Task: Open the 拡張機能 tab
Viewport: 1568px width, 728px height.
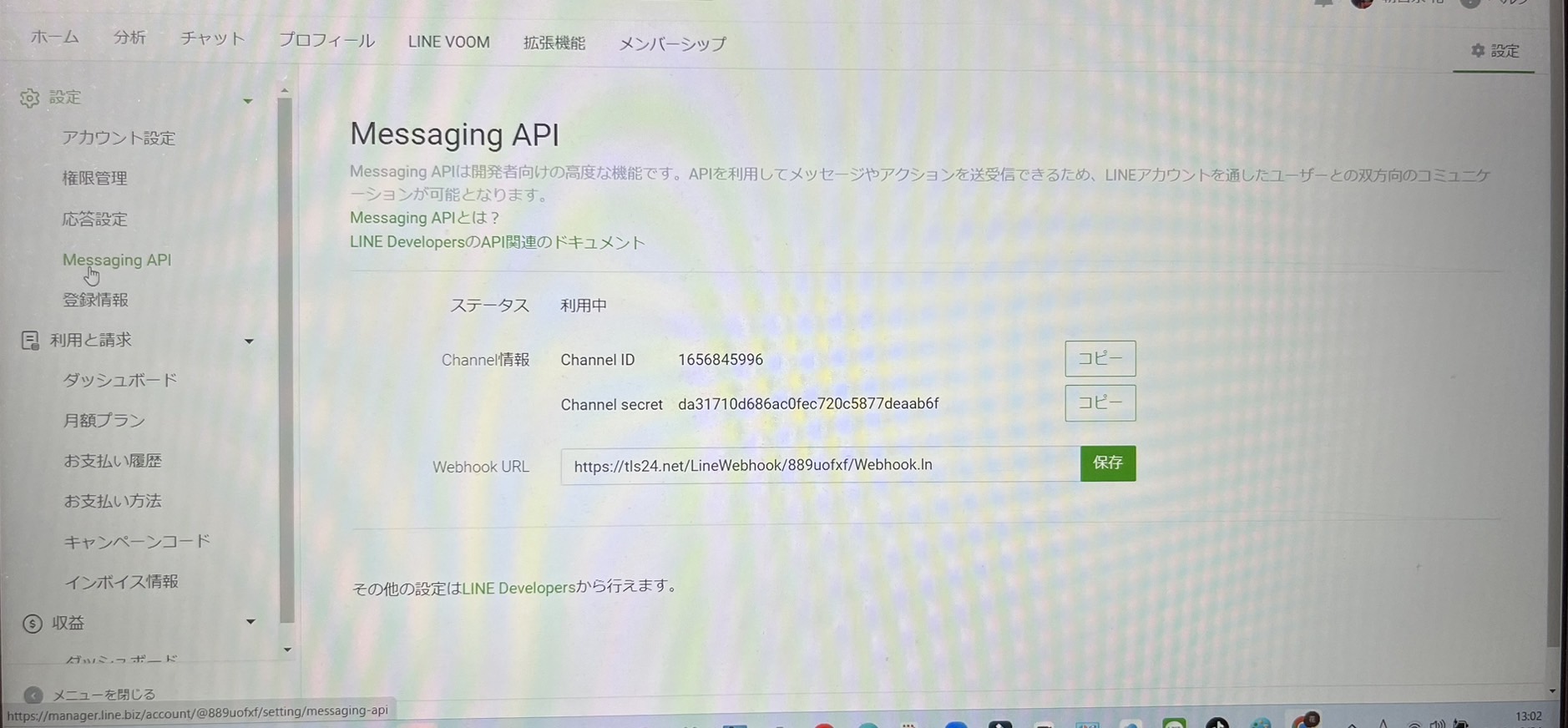Action: tap(554, 43)
